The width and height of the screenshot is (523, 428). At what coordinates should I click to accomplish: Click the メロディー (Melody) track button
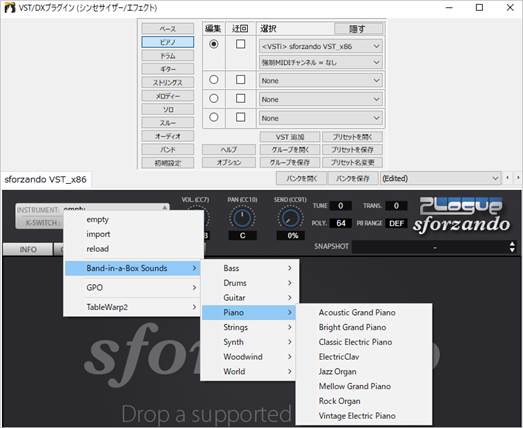coord(167,96)
